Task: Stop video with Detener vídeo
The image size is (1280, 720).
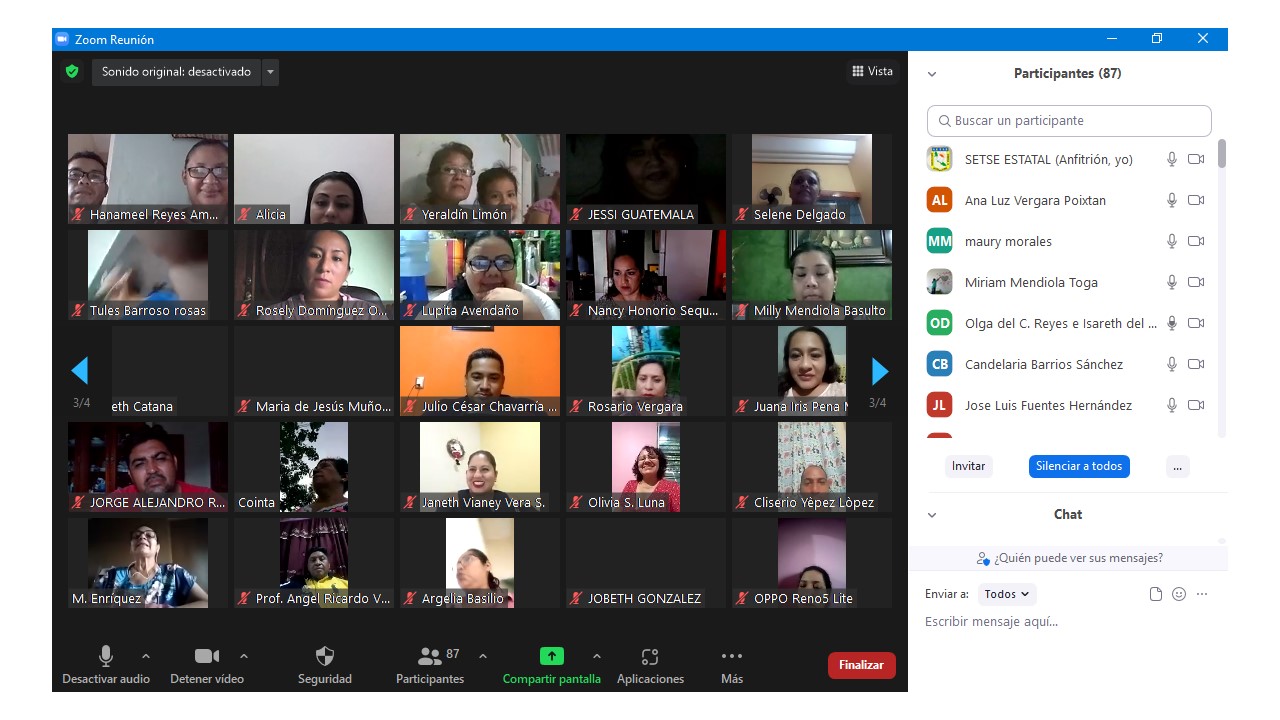Action: pos(207,666)
